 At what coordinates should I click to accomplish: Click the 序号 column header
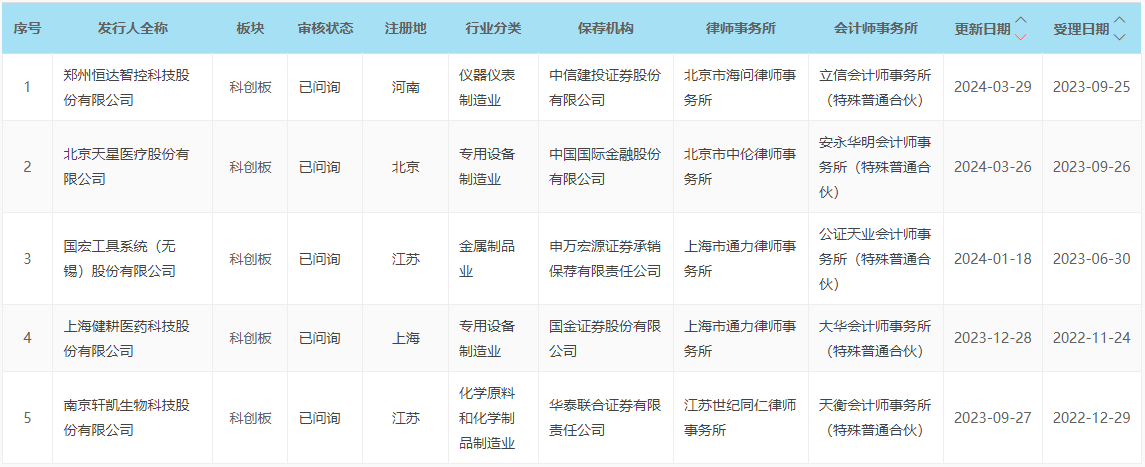click(x=27, y=28)
